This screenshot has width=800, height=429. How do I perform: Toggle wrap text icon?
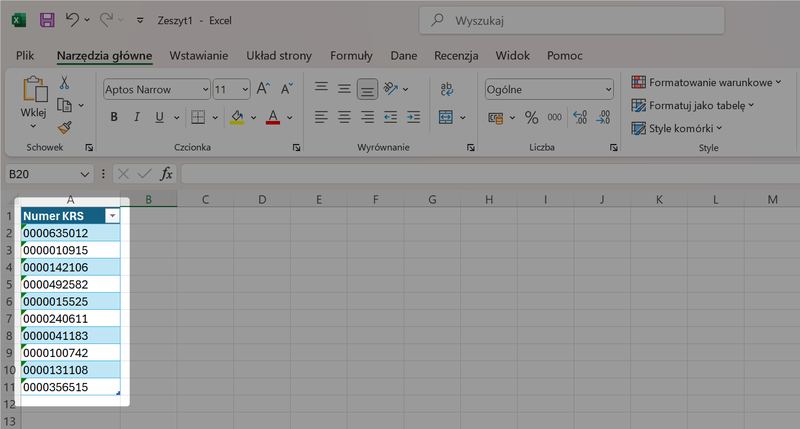(x=446, y=89)
